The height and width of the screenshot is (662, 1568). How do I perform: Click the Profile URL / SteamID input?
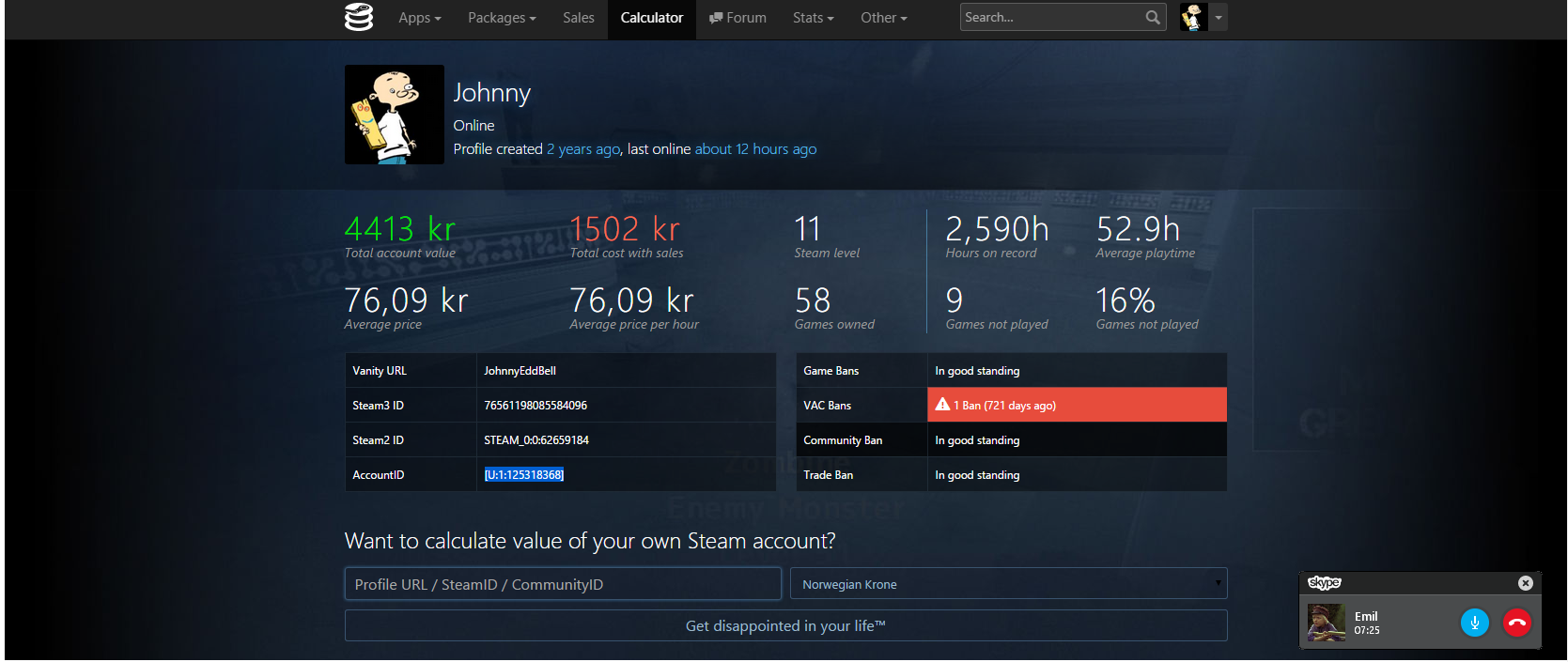[x=563, y=584]
